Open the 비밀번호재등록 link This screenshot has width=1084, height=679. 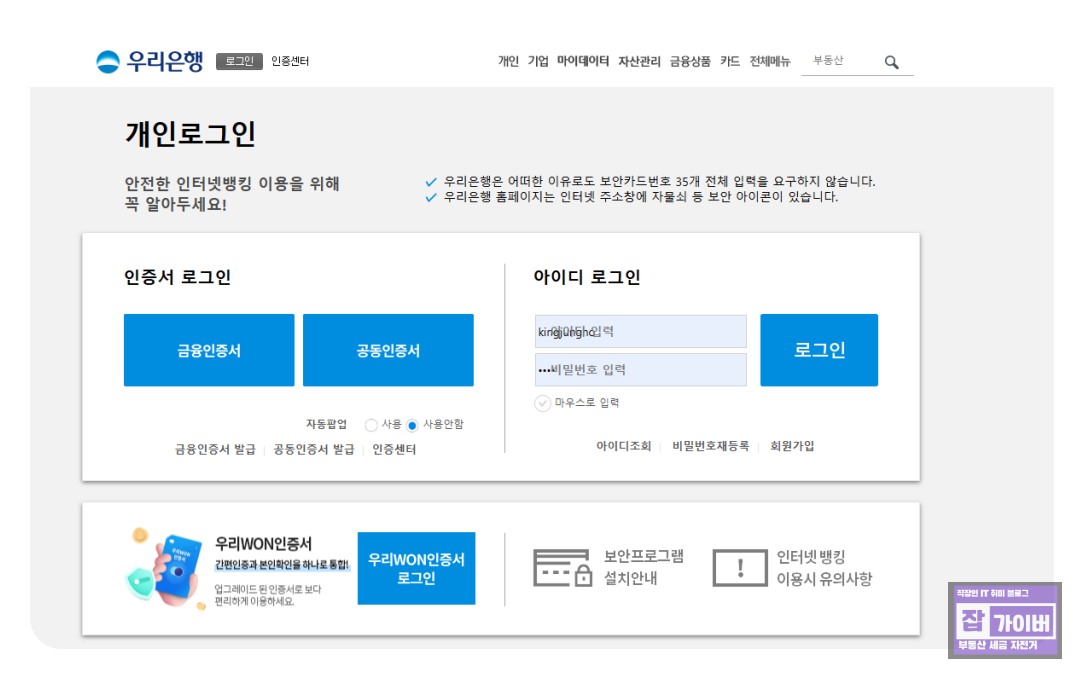pyautogui.click(x=711, y=446)
